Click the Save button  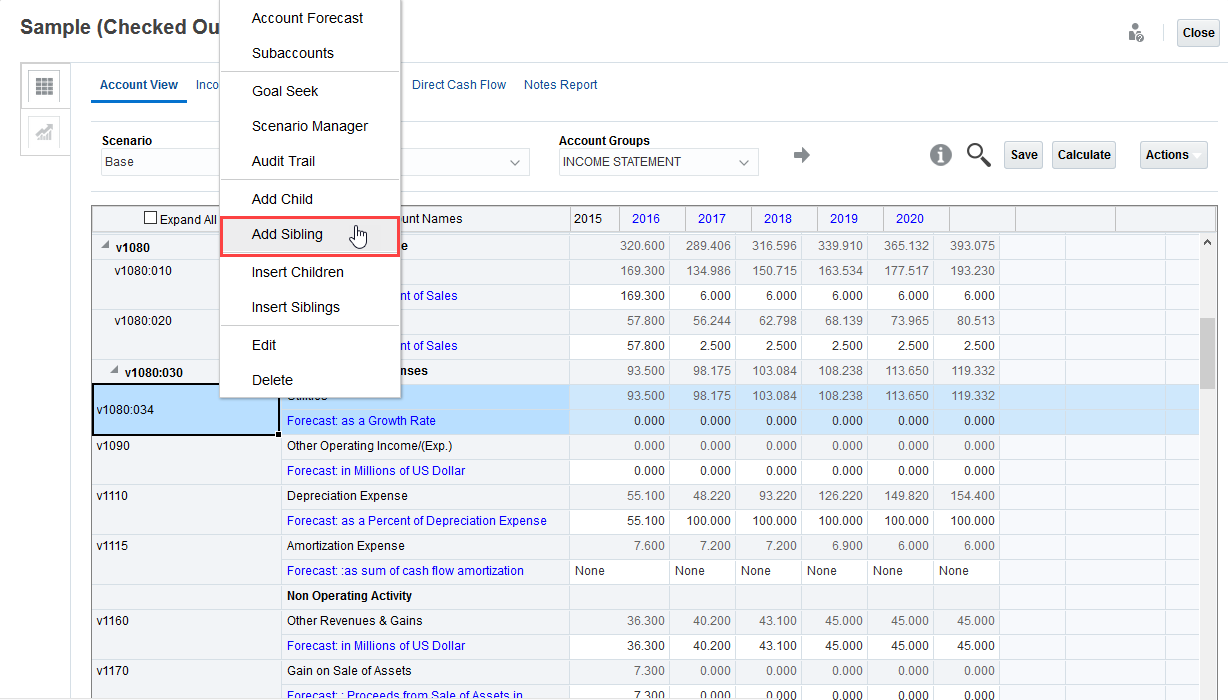click(x=1023, y=155)
